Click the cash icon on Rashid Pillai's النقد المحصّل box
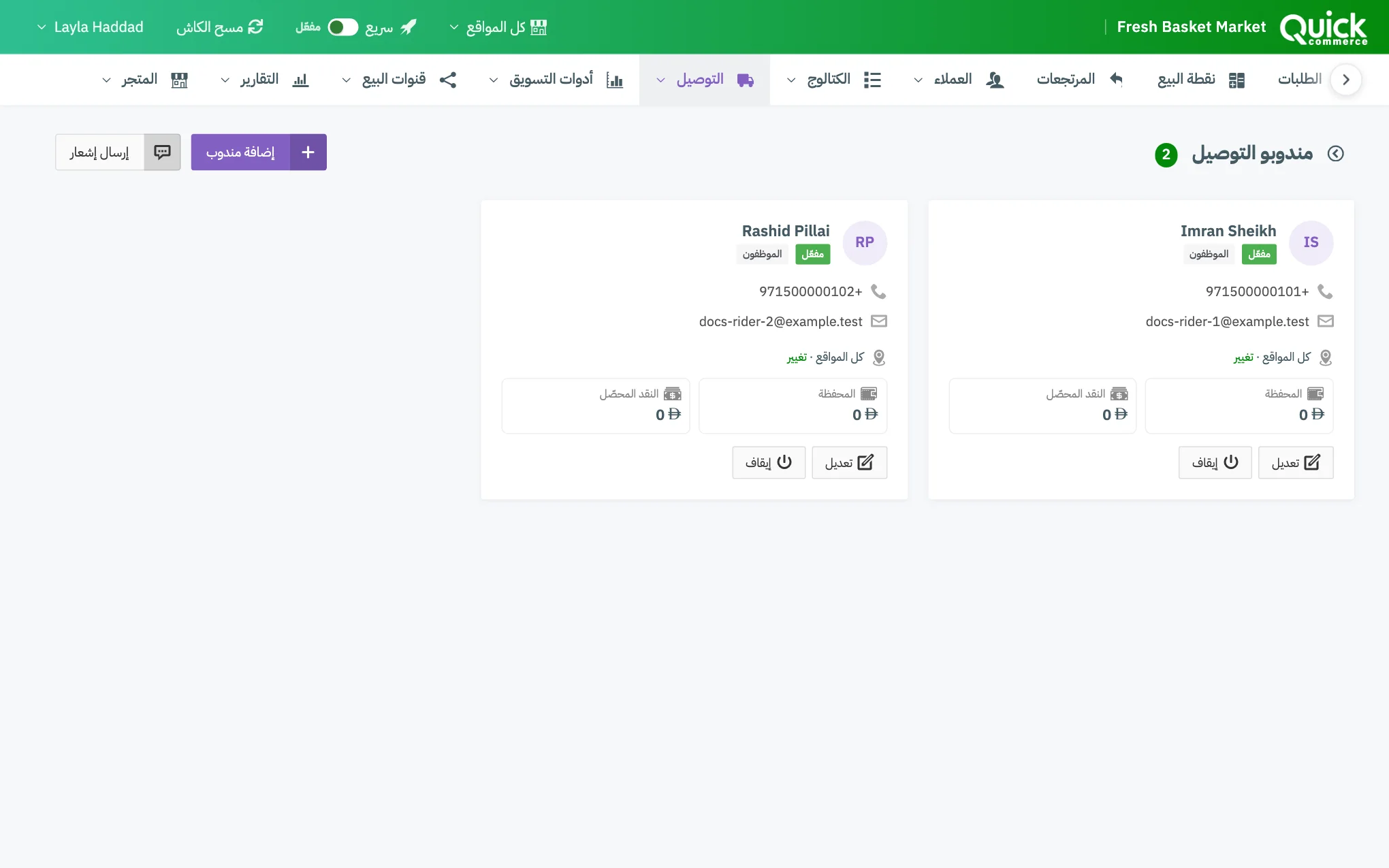This screenshot has width=1389, height=868. [673, 393]
